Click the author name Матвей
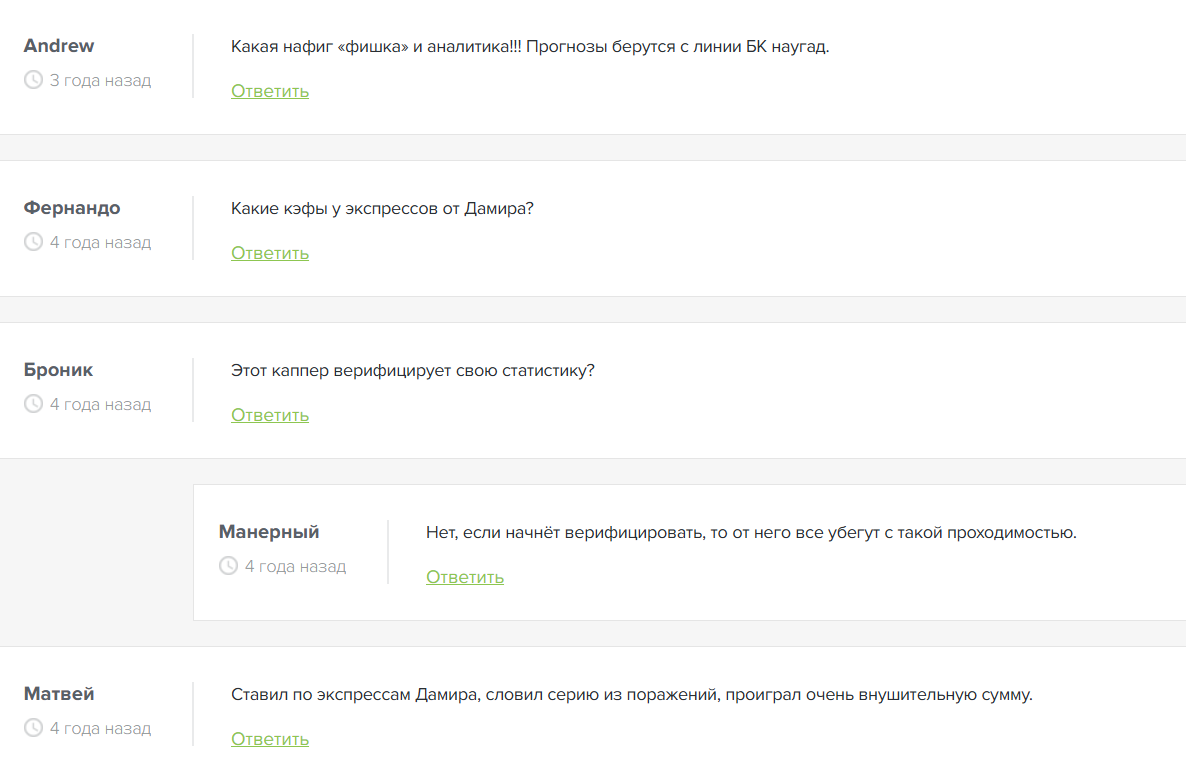The height and width of the screenshot is (771, 1186). click(x=59, y=694)
